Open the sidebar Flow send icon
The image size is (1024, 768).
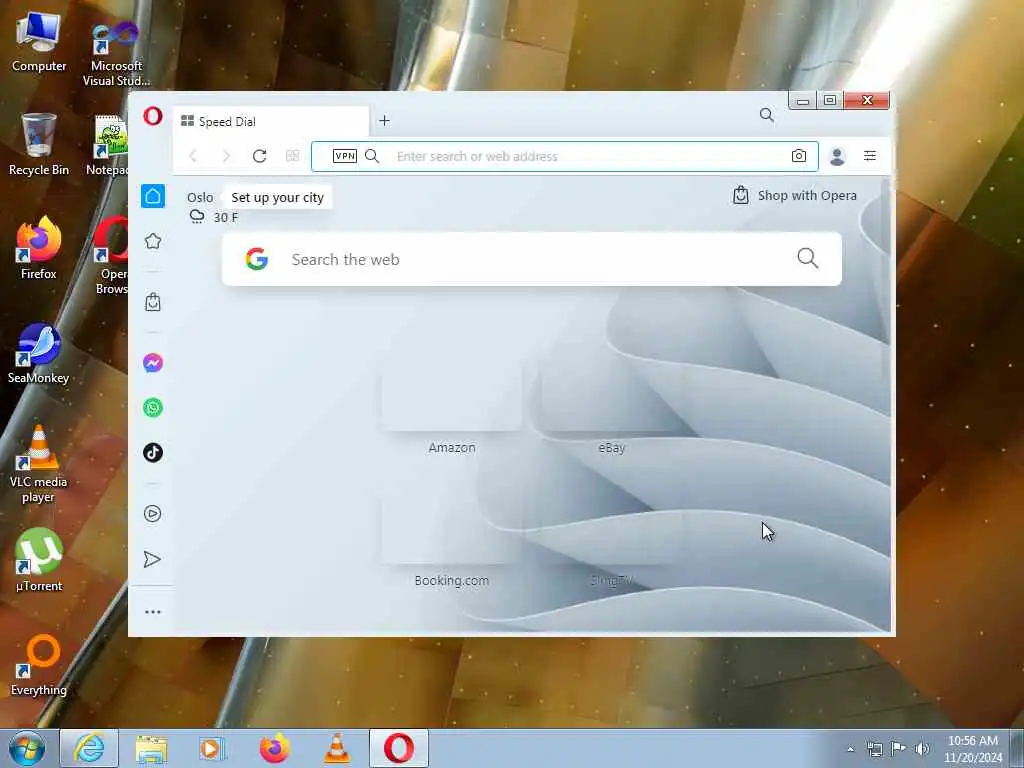(153, 559)
